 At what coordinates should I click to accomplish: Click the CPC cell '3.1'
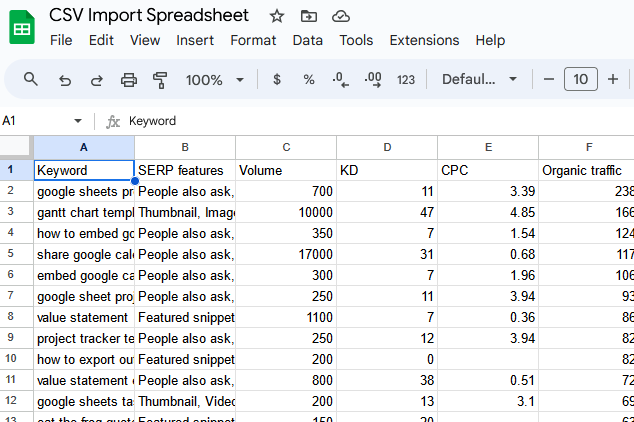pyautogui.click(x=488, y=401)
